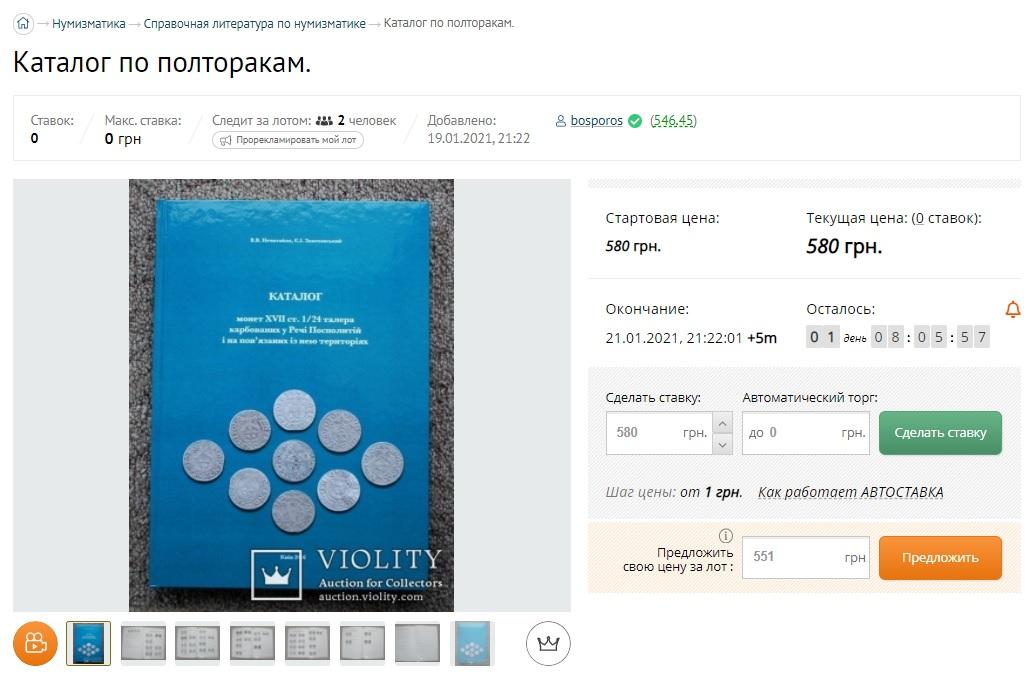Go to the home icon in breadcrumbs

(23, 24)
